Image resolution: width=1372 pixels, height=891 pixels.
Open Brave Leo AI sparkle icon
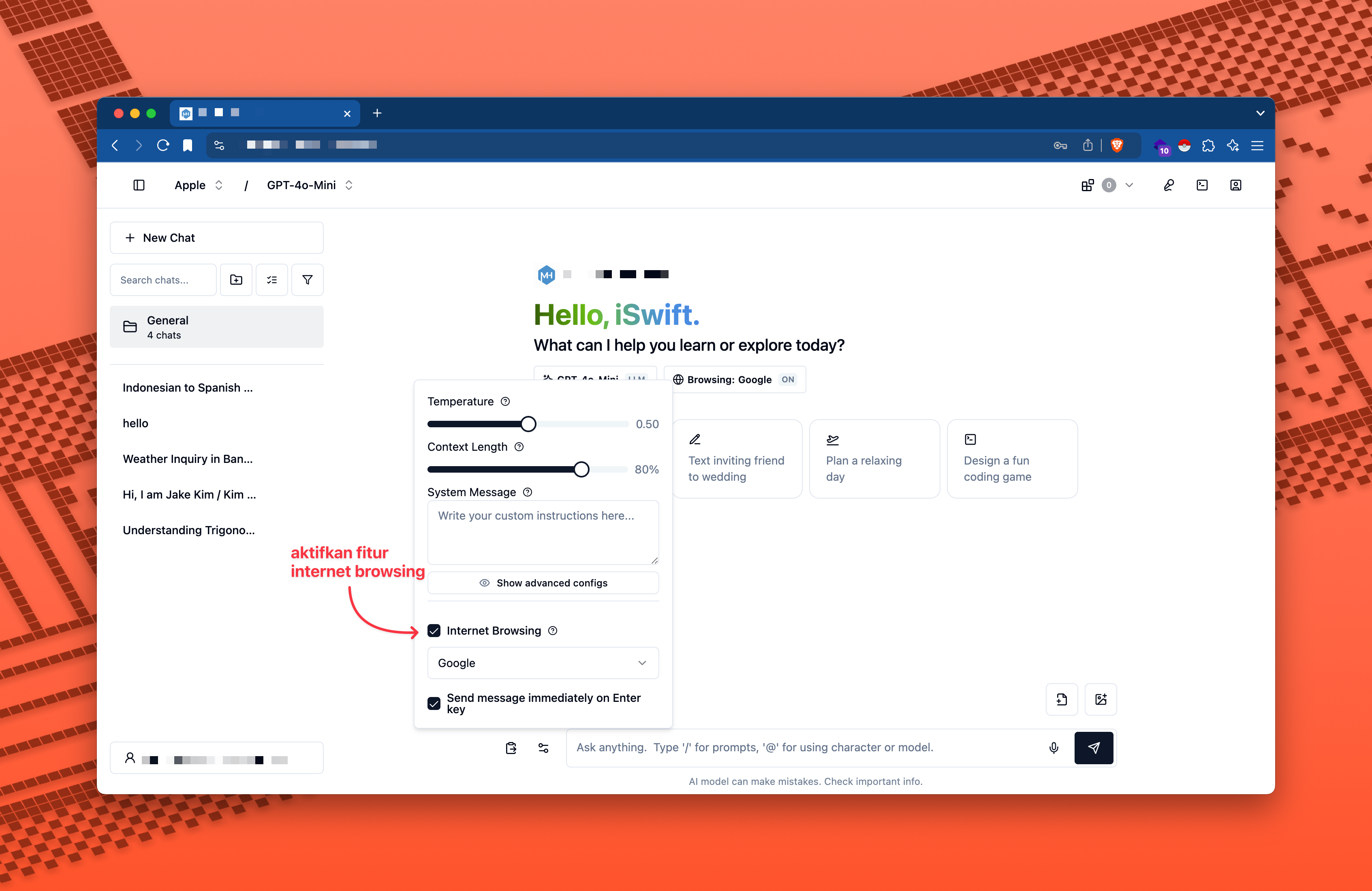[1233, 145]
